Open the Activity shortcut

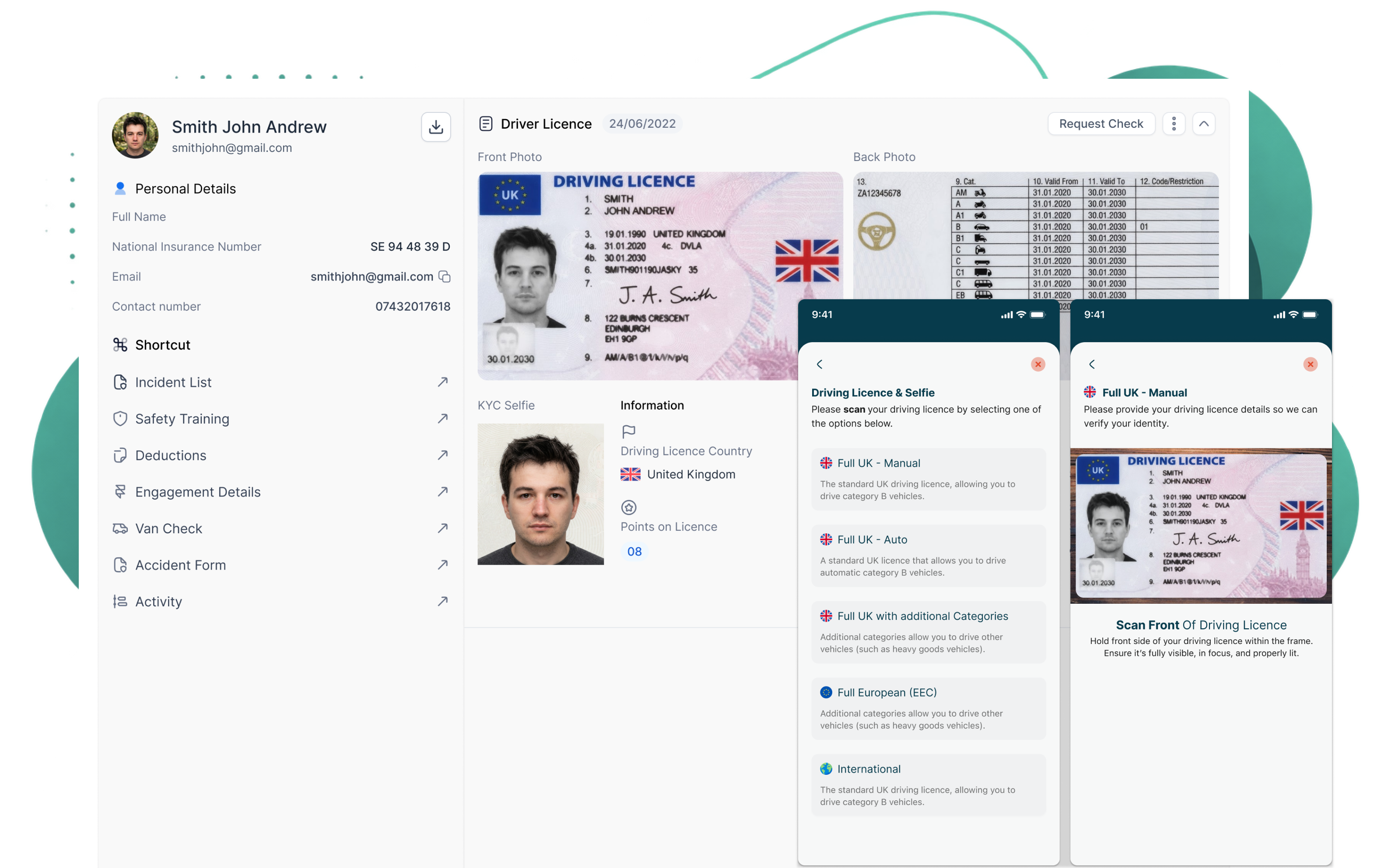pyautogui.click(x=281, y=601)
